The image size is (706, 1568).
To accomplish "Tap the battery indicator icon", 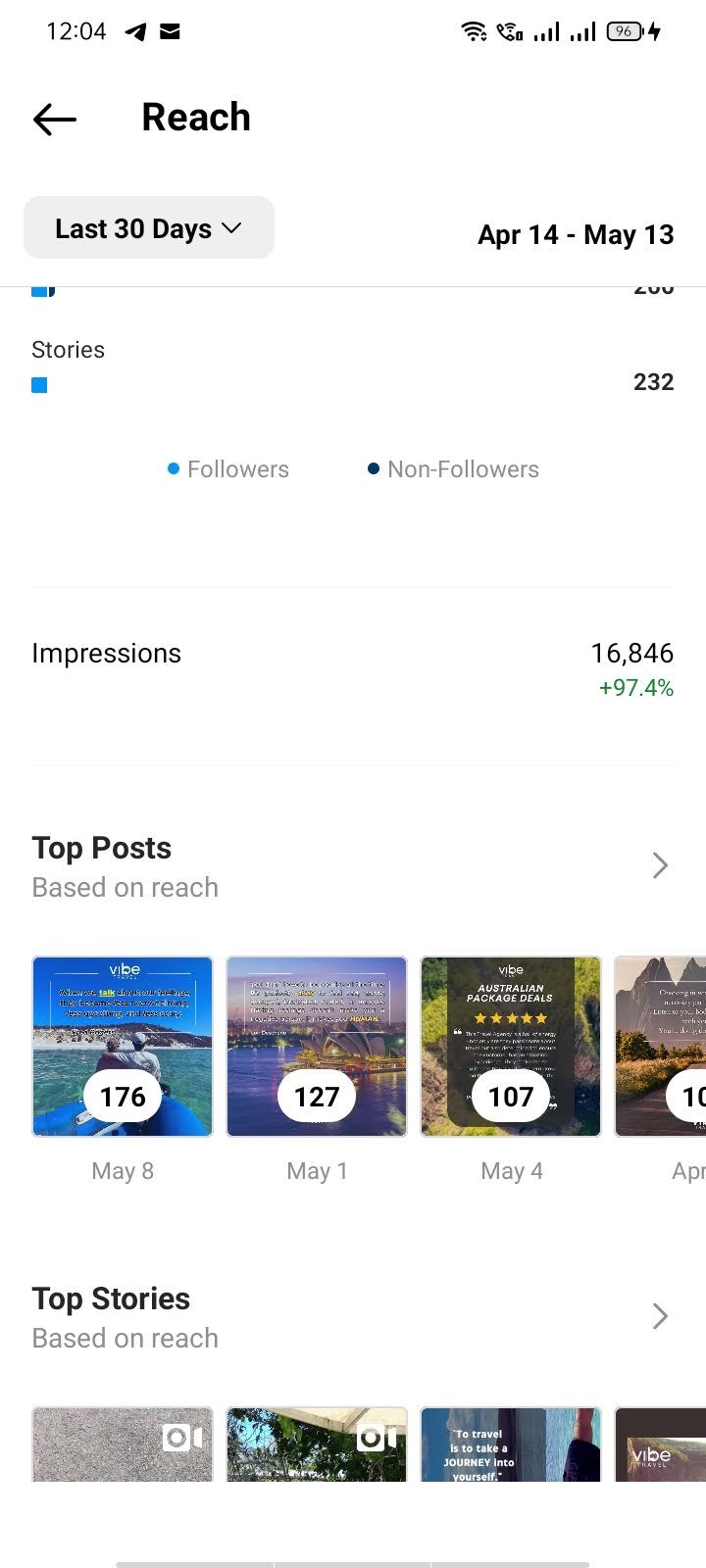I will coord(625,31).
